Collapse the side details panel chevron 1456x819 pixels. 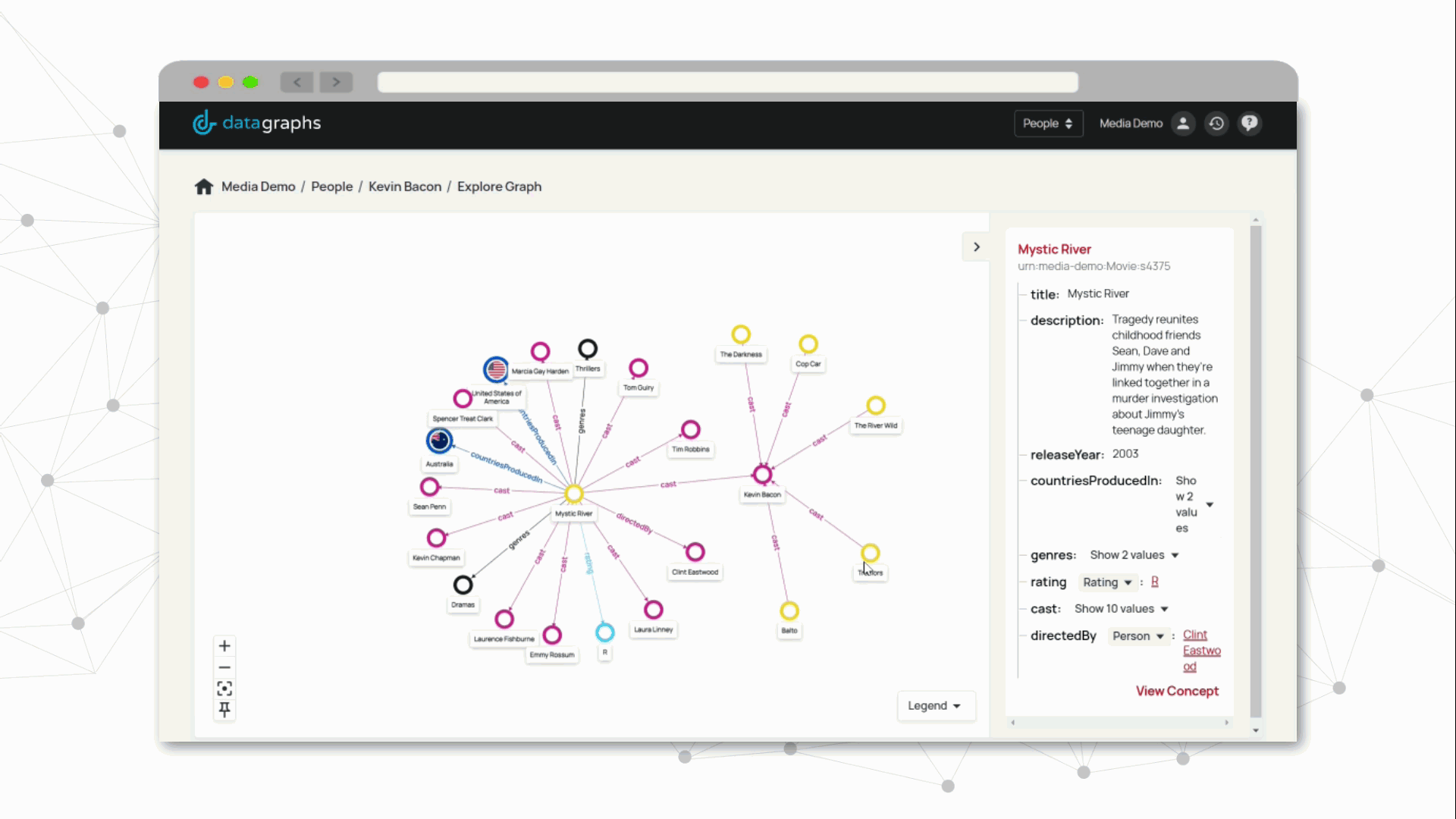tap(976, 247)
